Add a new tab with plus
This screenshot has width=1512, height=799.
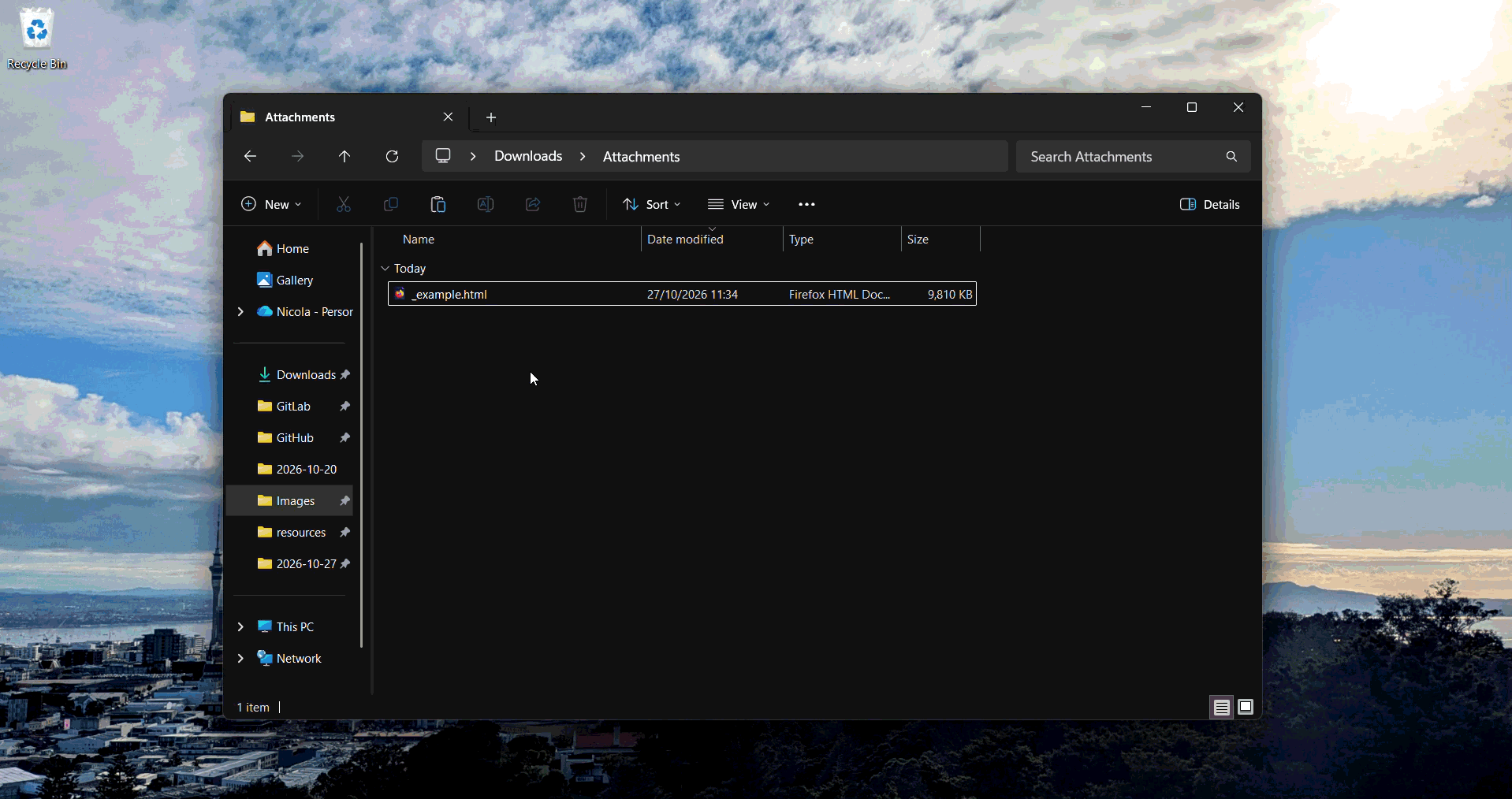[491, 117]
